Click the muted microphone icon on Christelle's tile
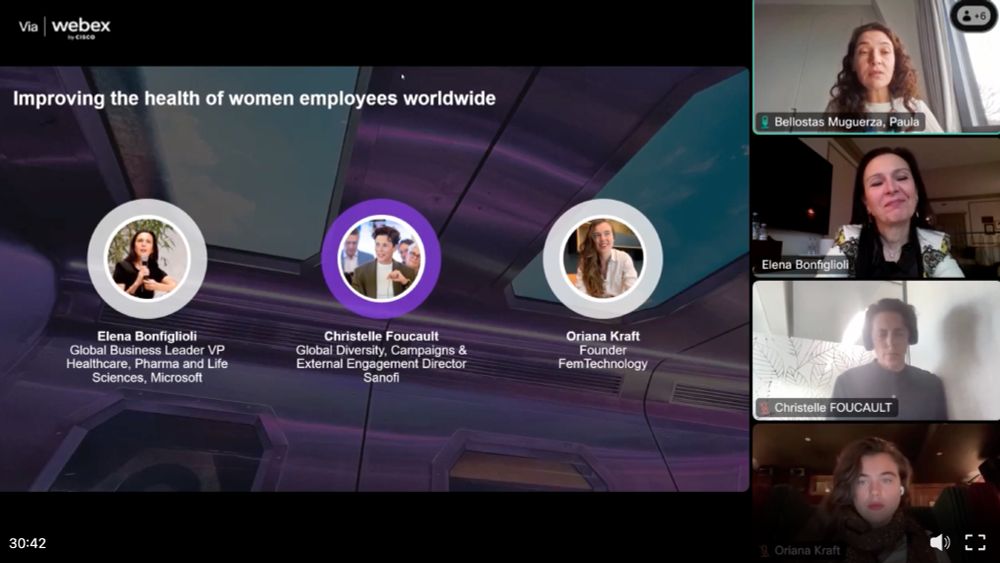Image resolution: width=1000 pixels, height=563 pixels. [x=764, y=407]
